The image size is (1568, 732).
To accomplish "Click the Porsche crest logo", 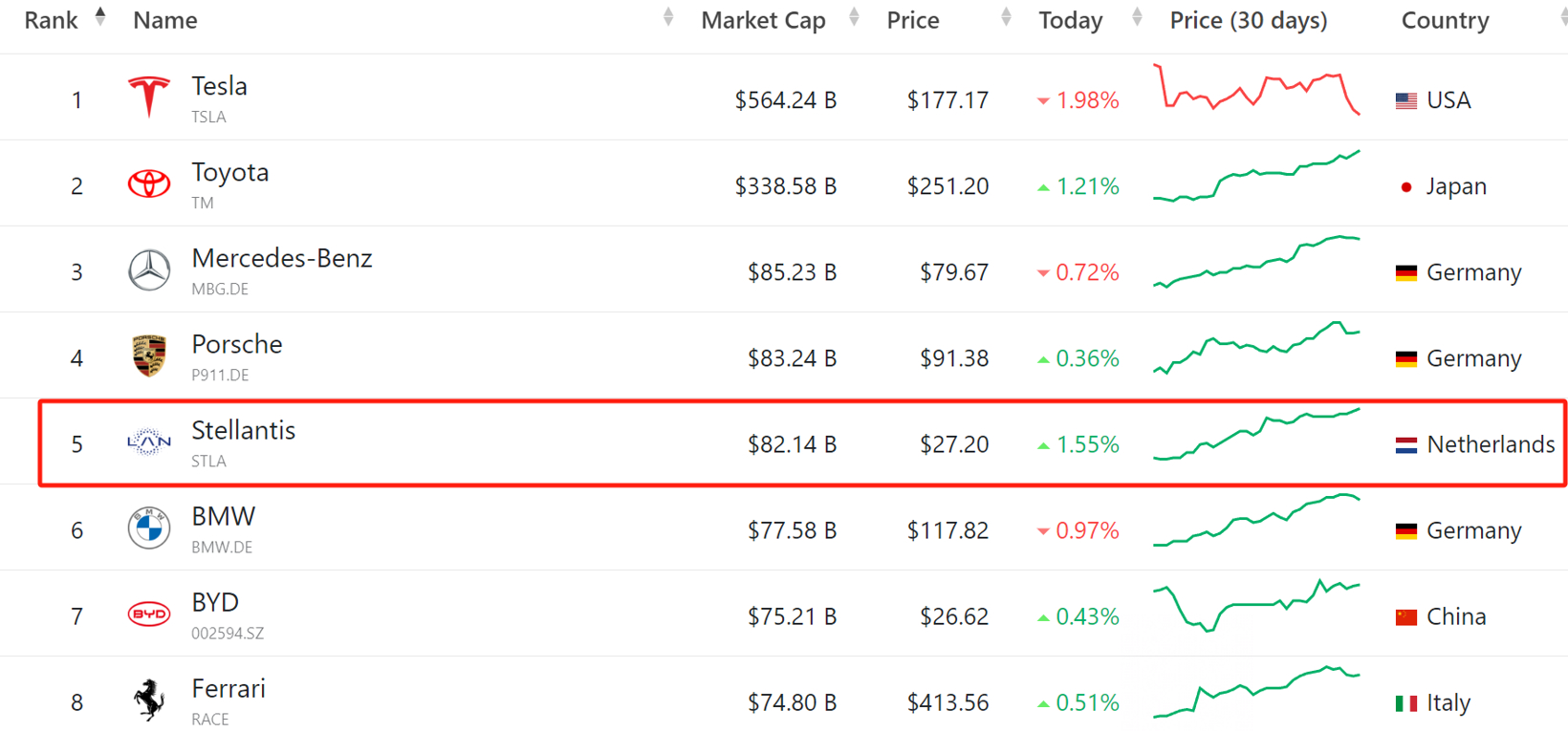I will pos(149,356).
